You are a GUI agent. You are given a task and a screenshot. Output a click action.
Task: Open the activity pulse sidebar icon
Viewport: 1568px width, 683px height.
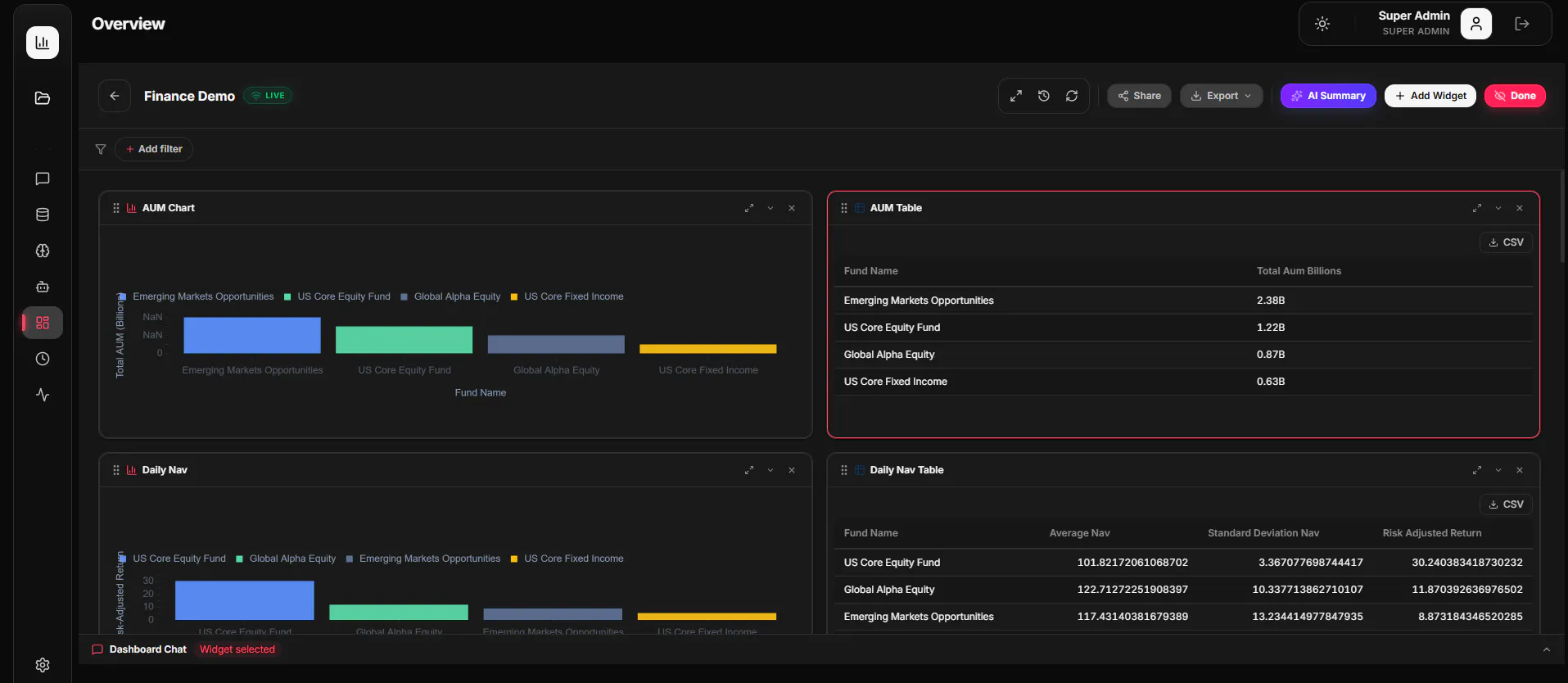(43, 395)
